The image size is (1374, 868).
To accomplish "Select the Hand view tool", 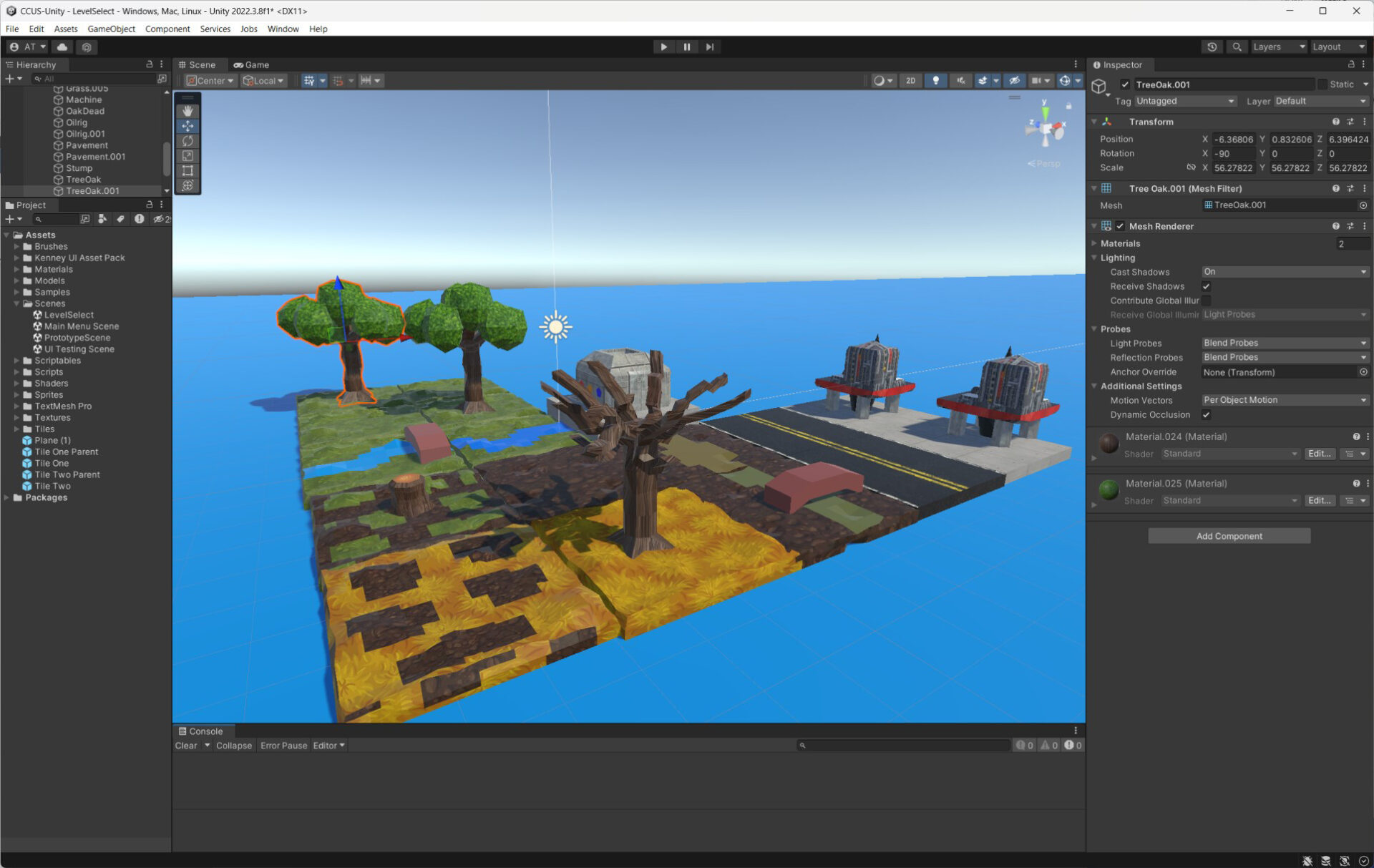I will pos(187,111).
